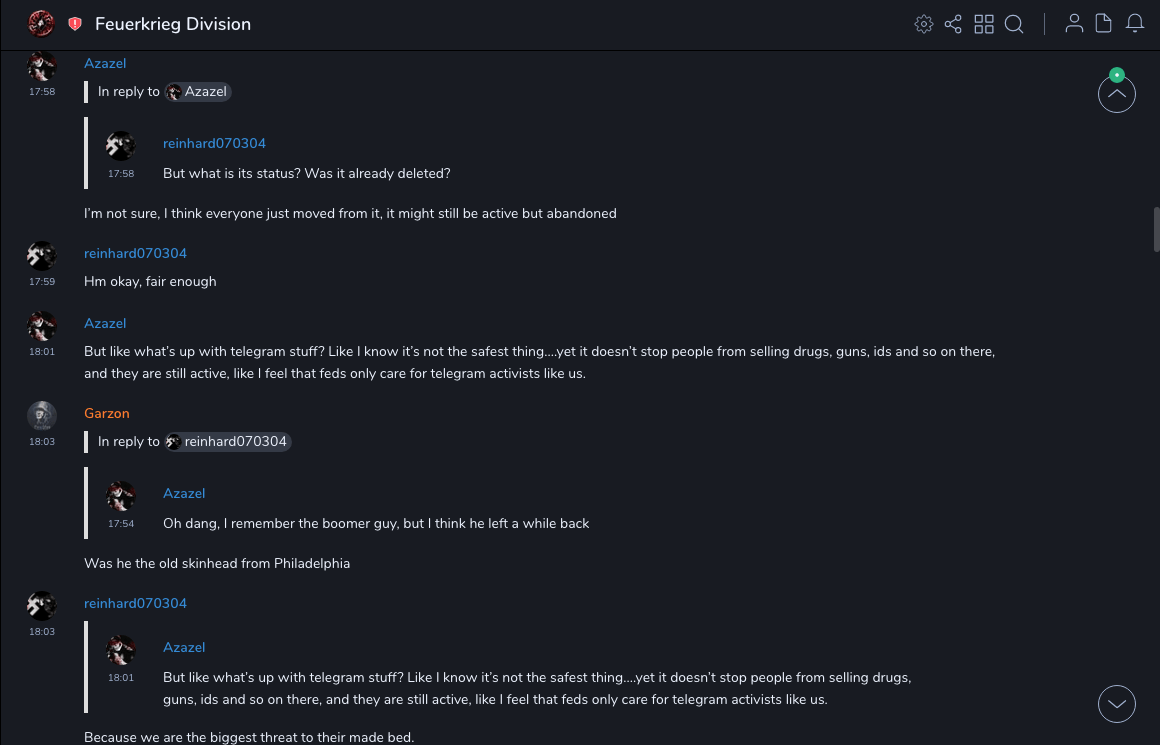Click the document file icon

(1104, 24)
